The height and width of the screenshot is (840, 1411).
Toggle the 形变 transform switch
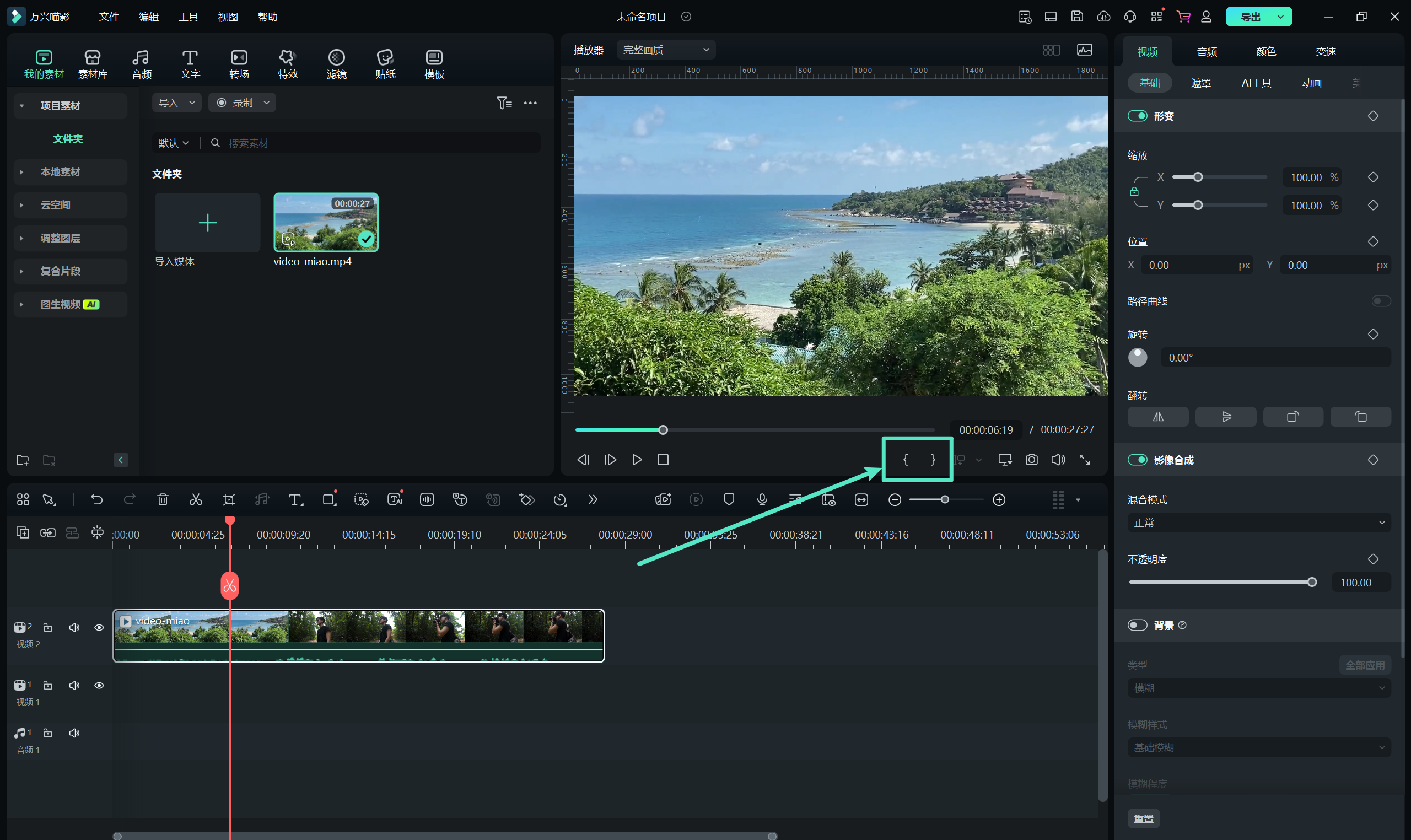pyautogui.click(x=1137, y=116)
